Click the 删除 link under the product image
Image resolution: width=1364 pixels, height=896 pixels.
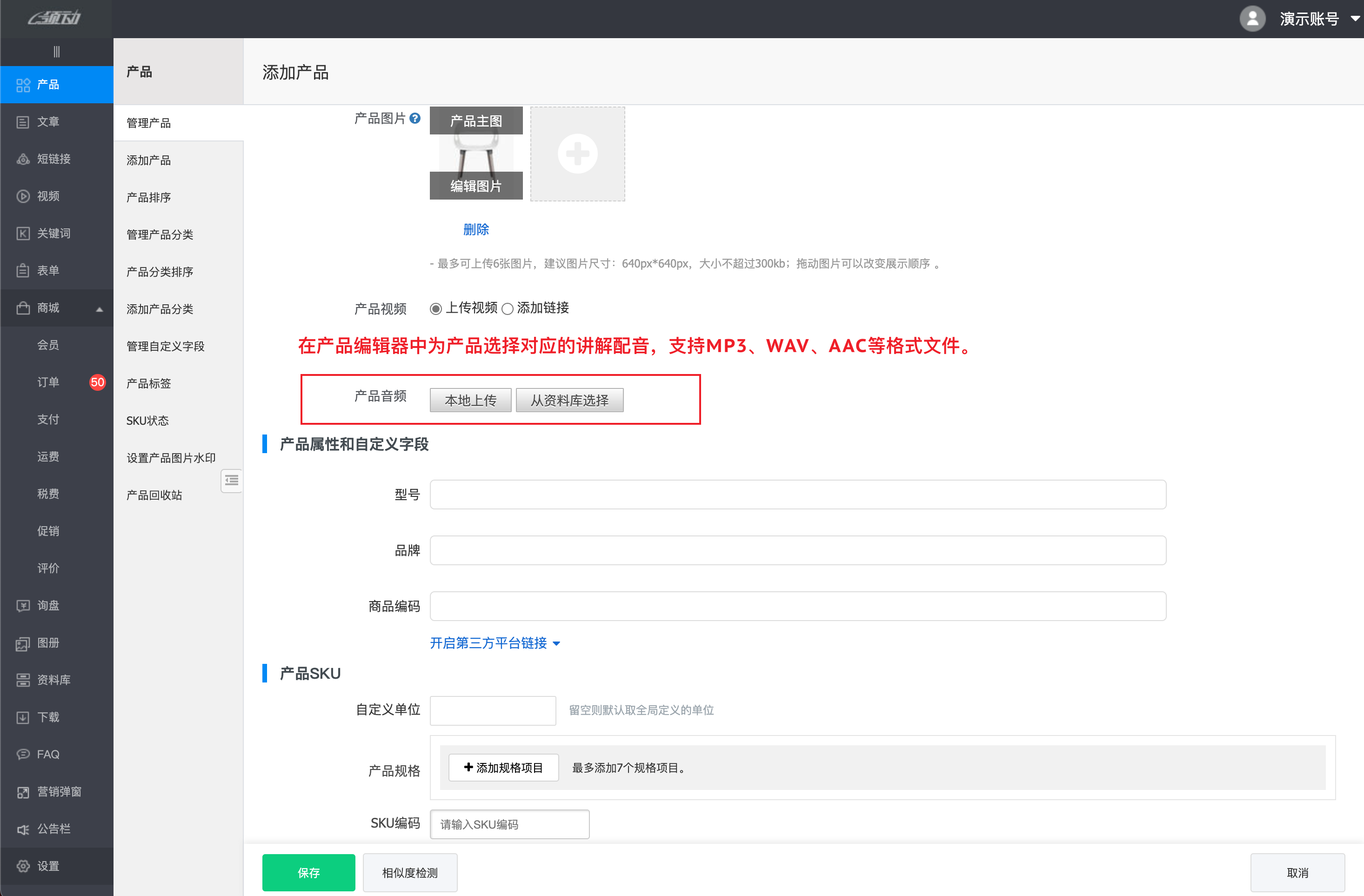pyautogui.click(x=476, y=229)
